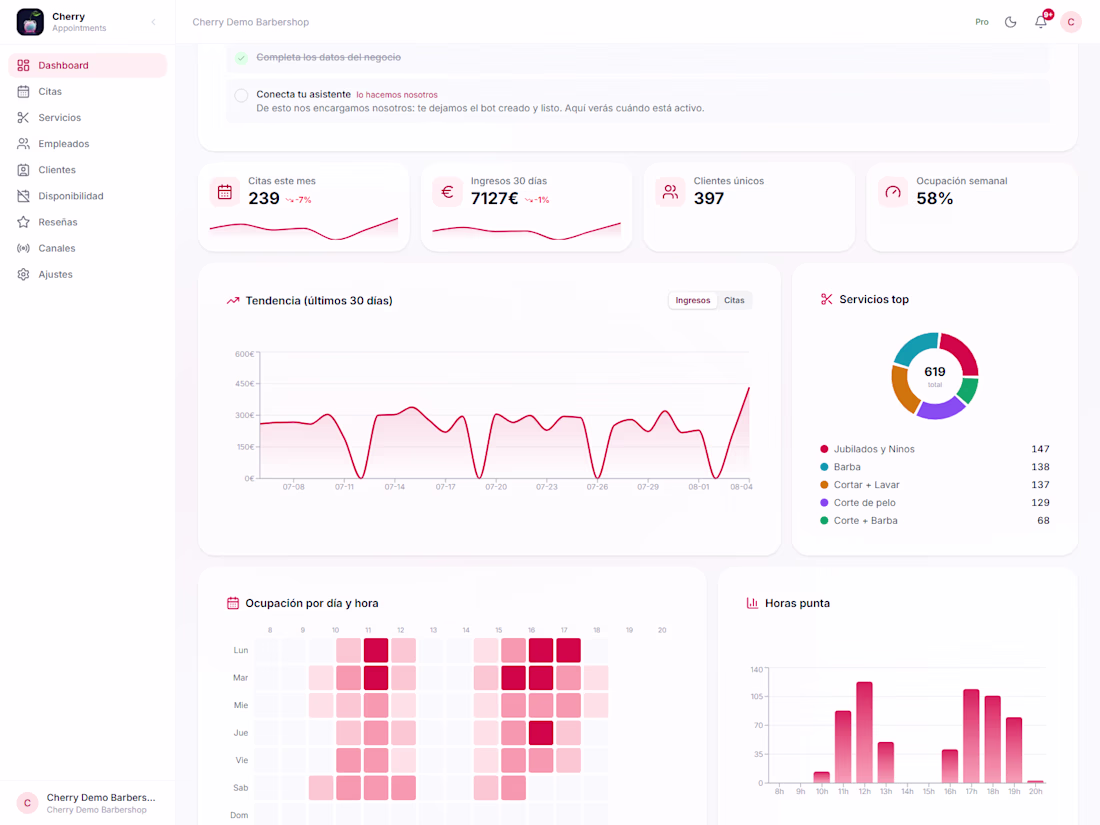1100x825 pixels.
Task: Click the Servicios top scissors icon
Action: 826,300
